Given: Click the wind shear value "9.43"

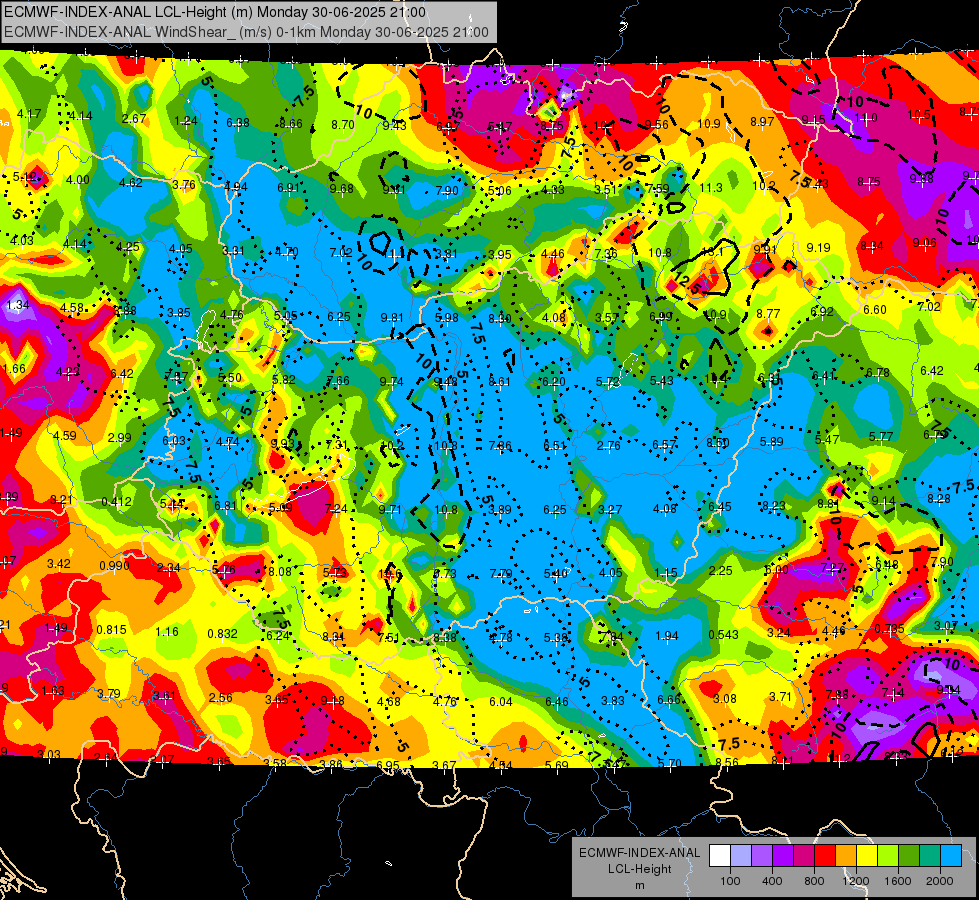Looking at the screenshot, I should (x=395, y=126).
